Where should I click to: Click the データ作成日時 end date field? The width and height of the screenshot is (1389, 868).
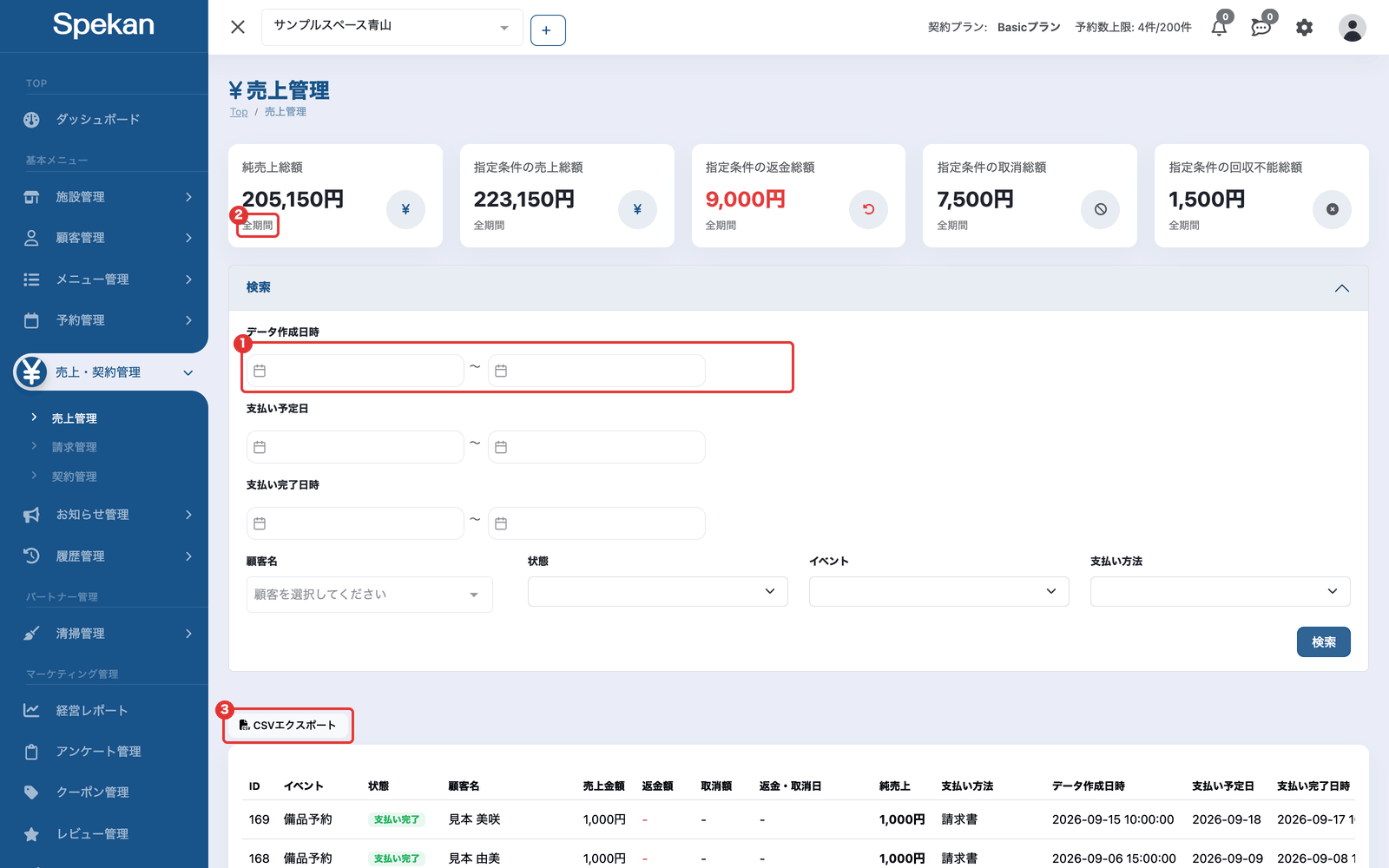(596, 371)
